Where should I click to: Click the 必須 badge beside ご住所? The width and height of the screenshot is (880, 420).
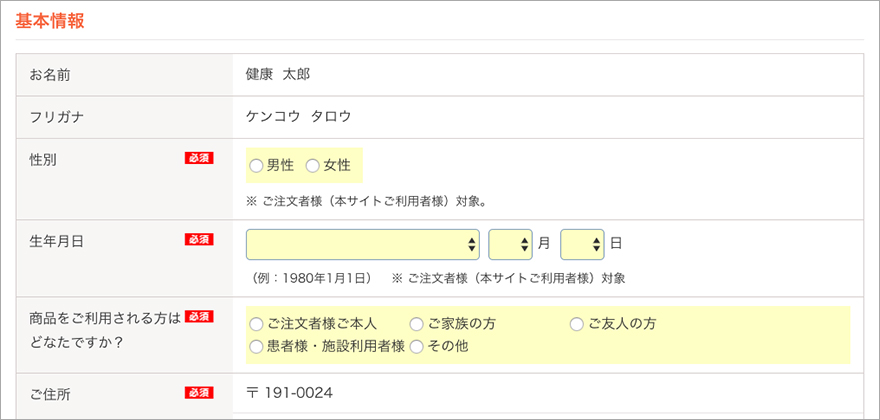pyautogui.click(x=199, y=393)
